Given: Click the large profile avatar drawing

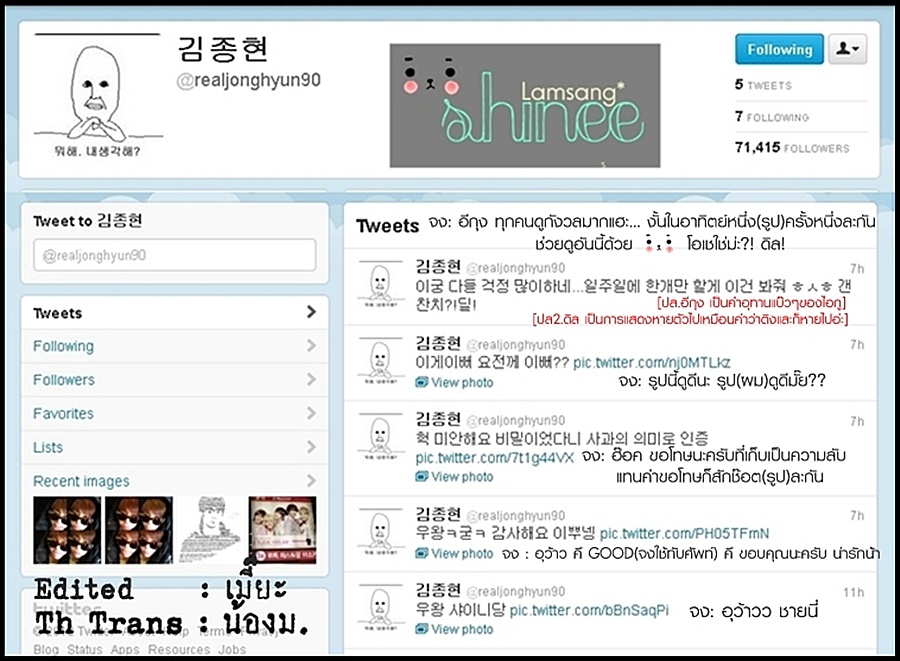Looking at the screenshot, I should [x=98, y=96].
